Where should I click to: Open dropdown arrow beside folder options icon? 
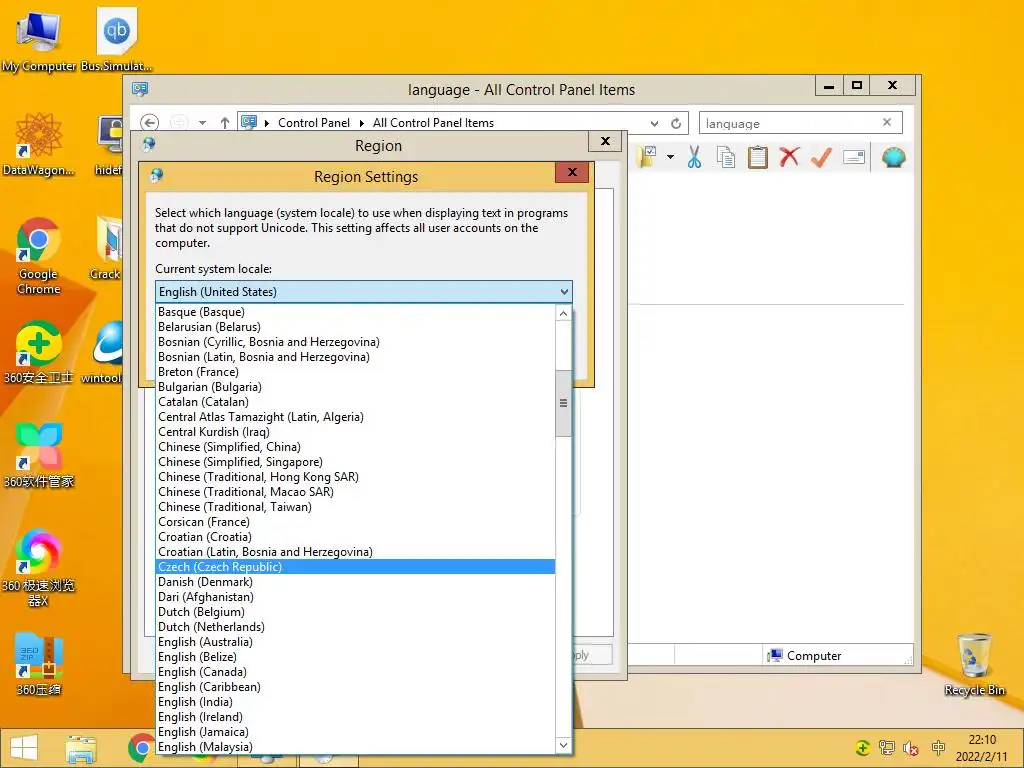pyautogui.click(x=670, y=157)
